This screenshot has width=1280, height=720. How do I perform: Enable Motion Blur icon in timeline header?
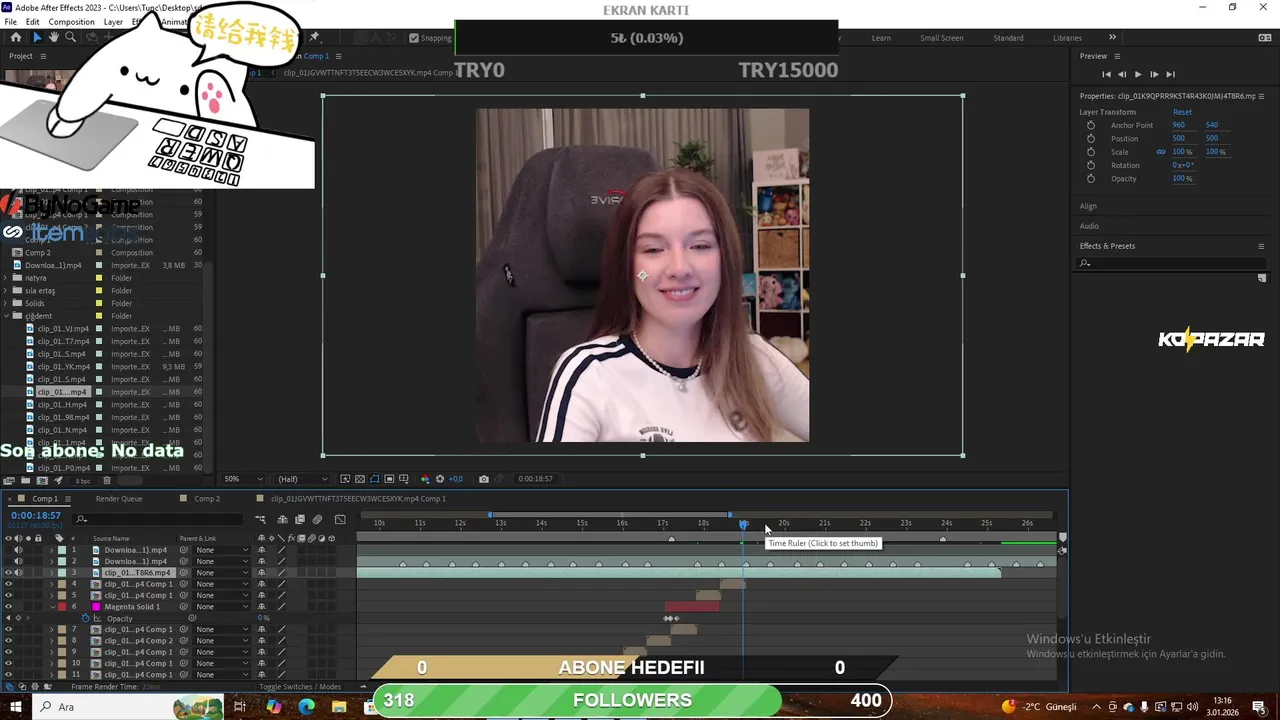pyautogui.click(x=317, y=520)
